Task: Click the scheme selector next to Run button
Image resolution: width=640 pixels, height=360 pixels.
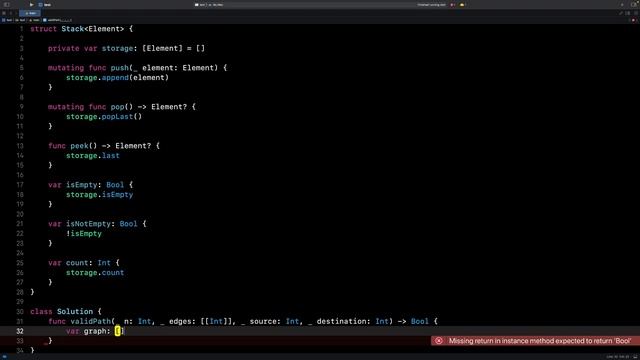Action: (44, 5)
